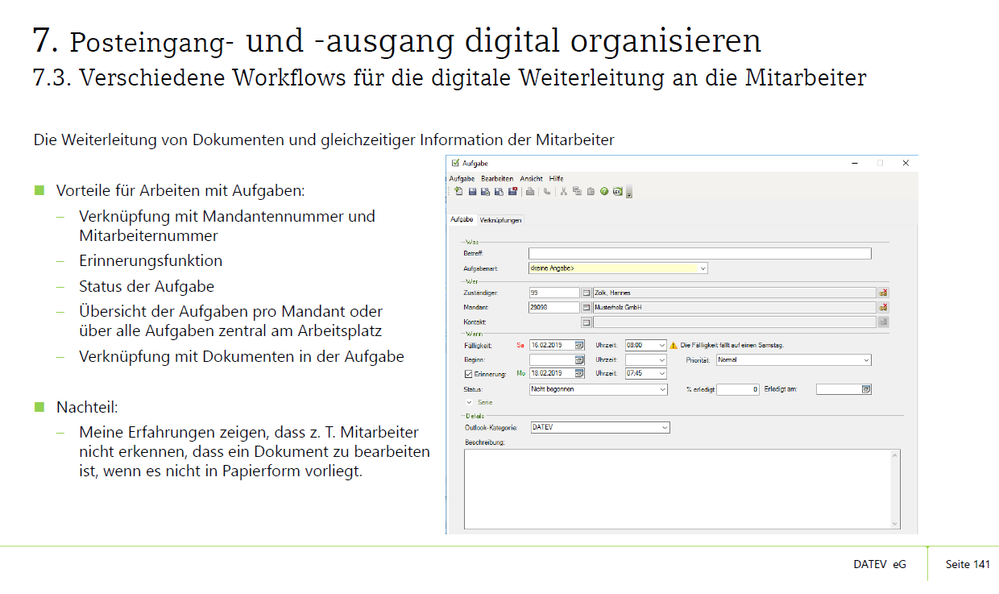Click into the Betreff text field
Viewport: 999px width, 594px height.
click(699, 254)
